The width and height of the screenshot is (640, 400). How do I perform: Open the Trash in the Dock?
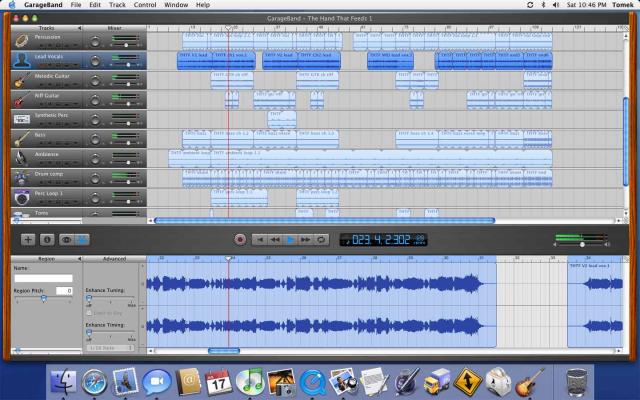577,382
